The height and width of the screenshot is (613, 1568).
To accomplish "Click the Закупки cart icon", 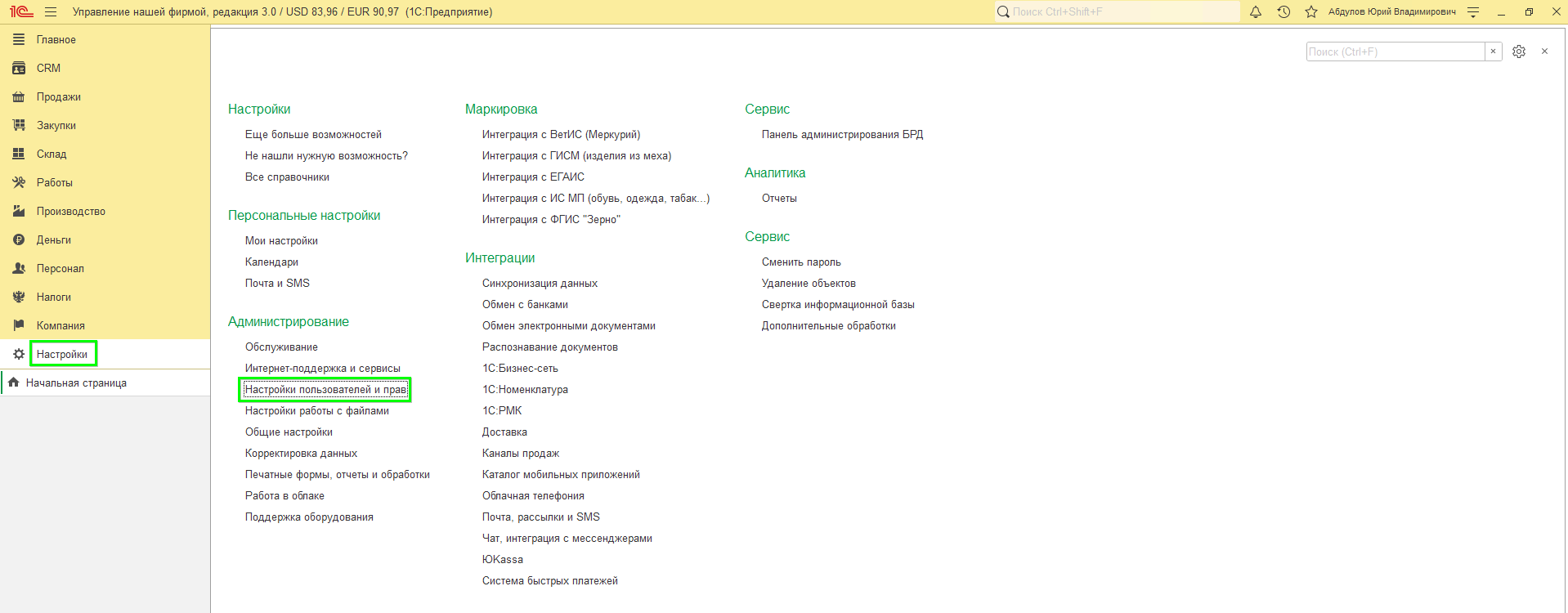I will tap(19, 125).
